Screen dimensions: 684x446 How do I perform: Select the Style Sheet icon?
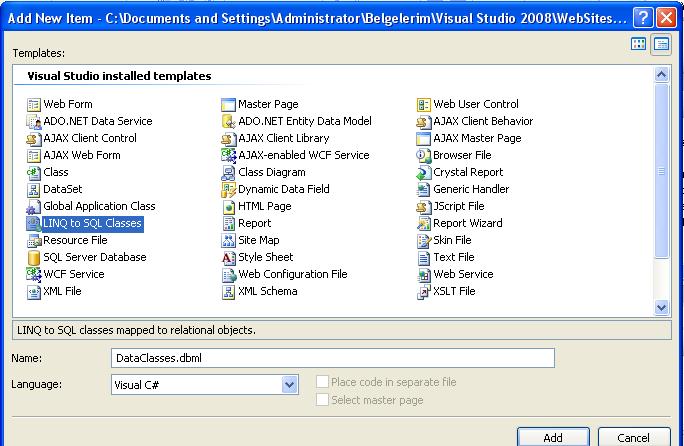point(229,258)
